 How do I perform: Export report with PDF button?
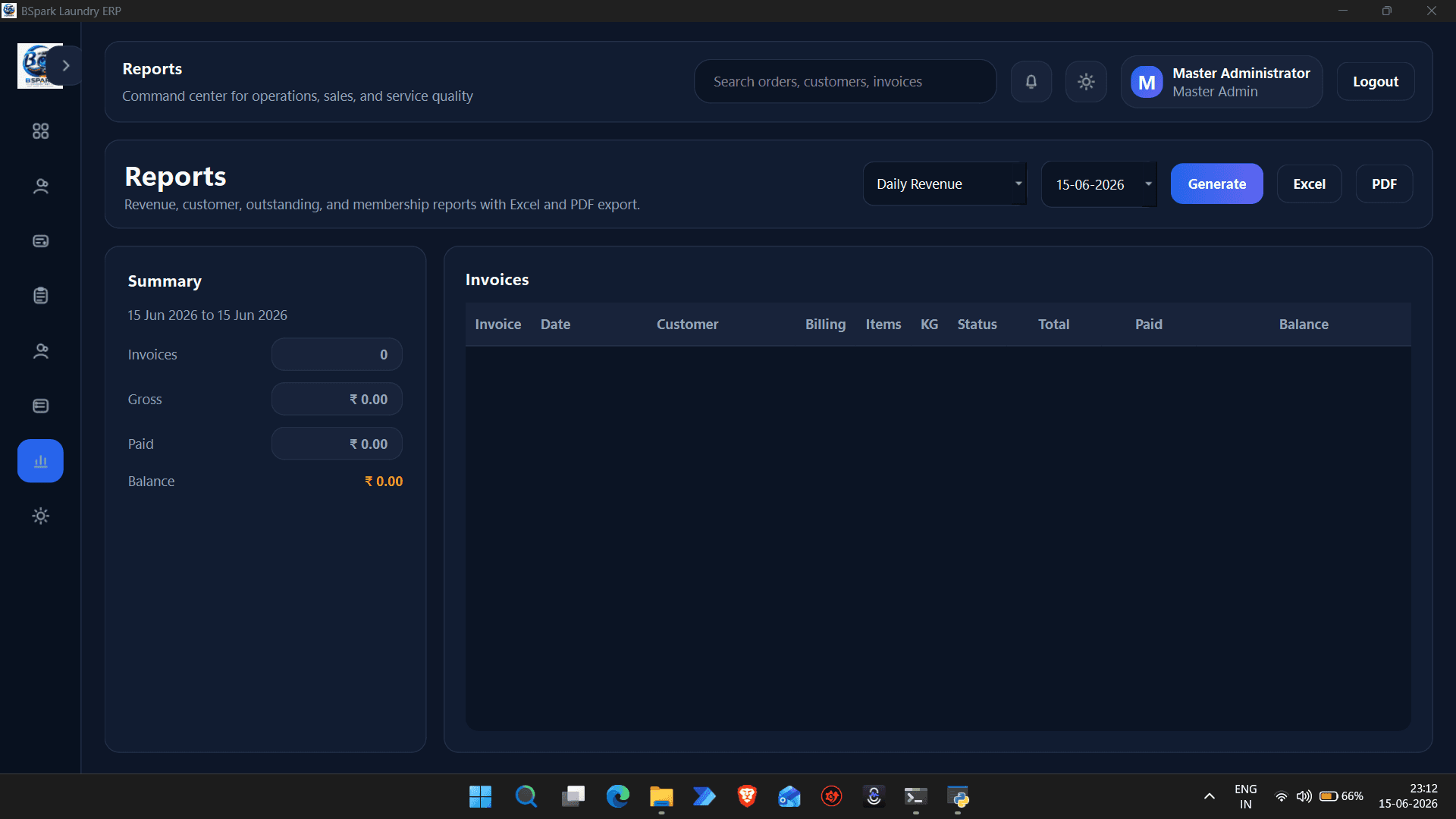point(1384,184)
